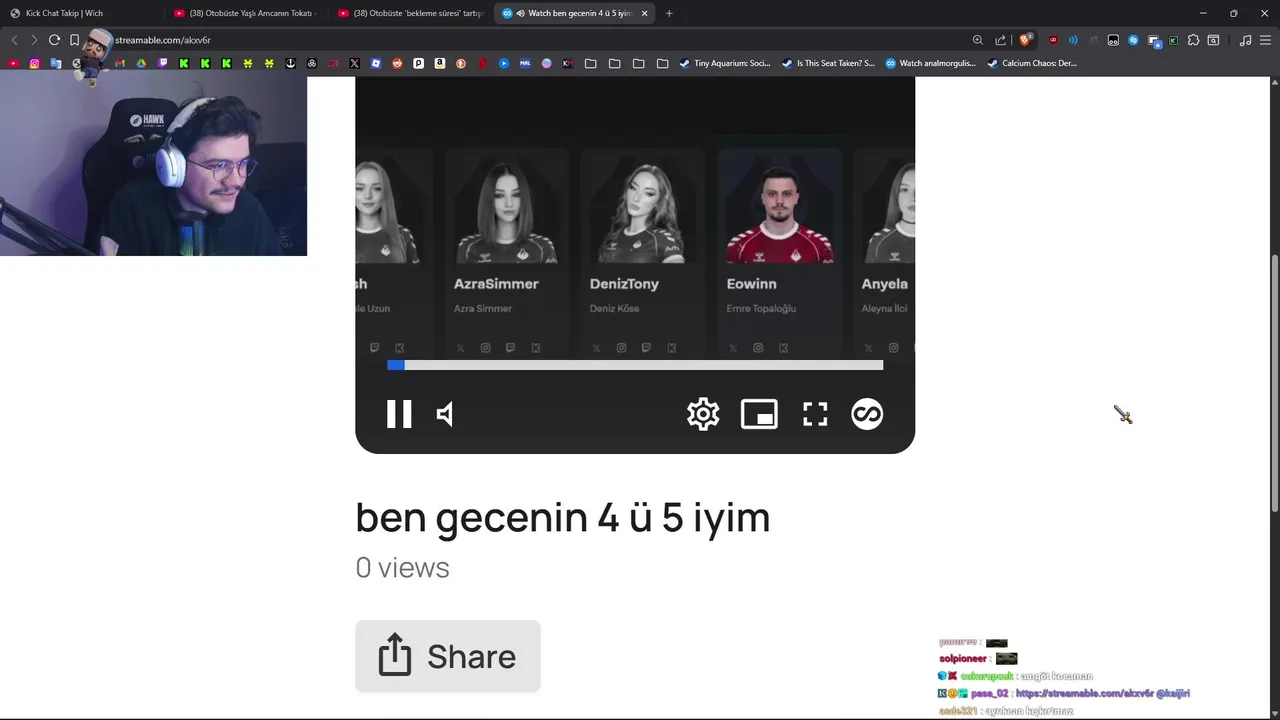The width and height of the screenshot is (1280, 720).
Task: Open the Shazam extension icon
Action: tap(1133, 40)
